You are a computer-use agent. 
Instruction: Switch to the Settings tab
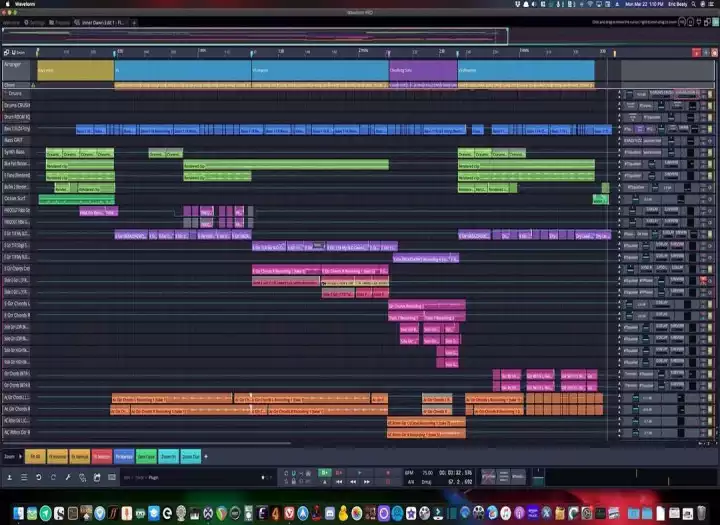35,21
